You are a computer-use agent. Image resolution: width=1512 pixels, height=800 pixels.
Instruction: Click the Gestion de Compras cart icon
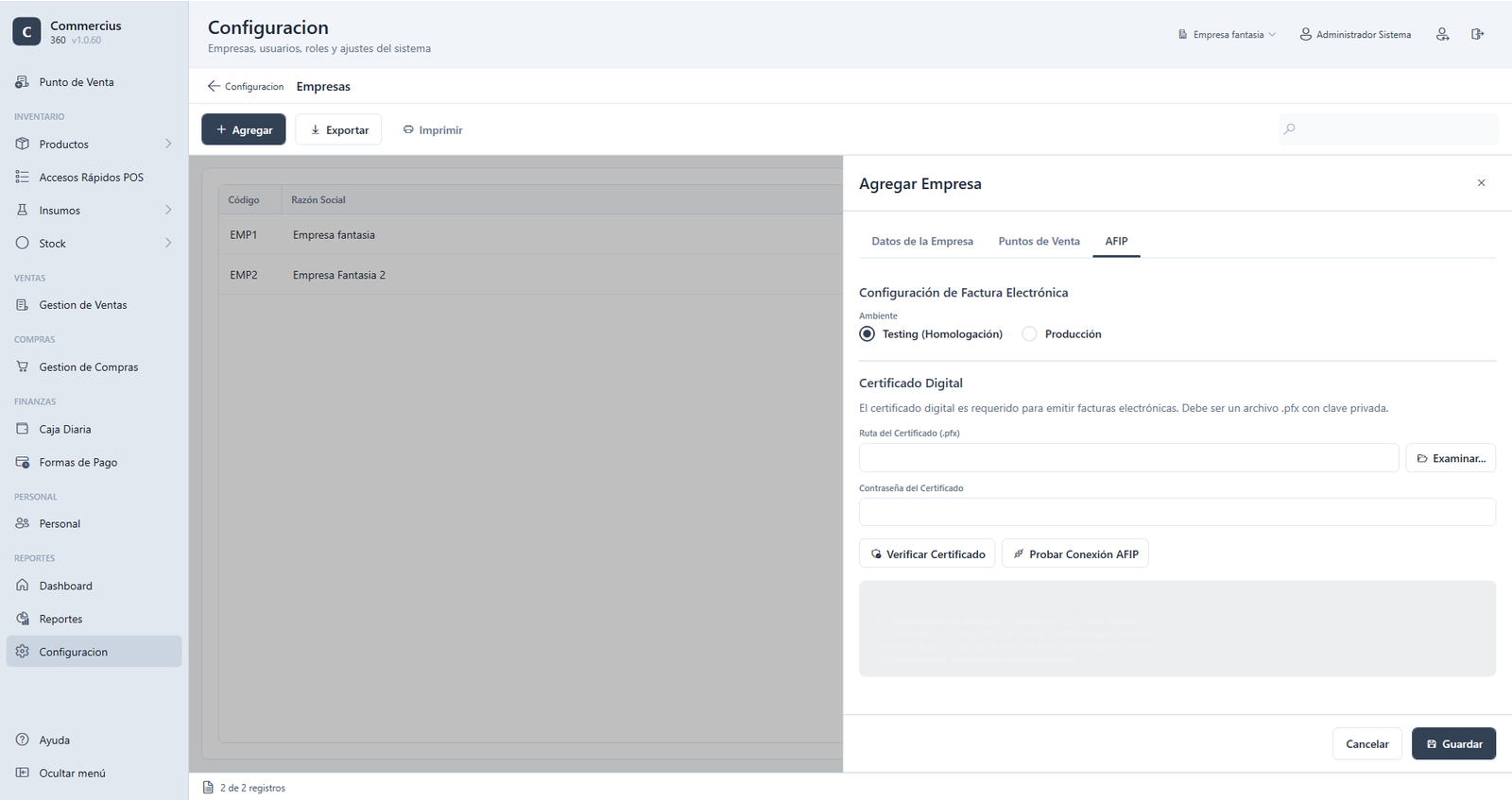click(x=22, y=366)
